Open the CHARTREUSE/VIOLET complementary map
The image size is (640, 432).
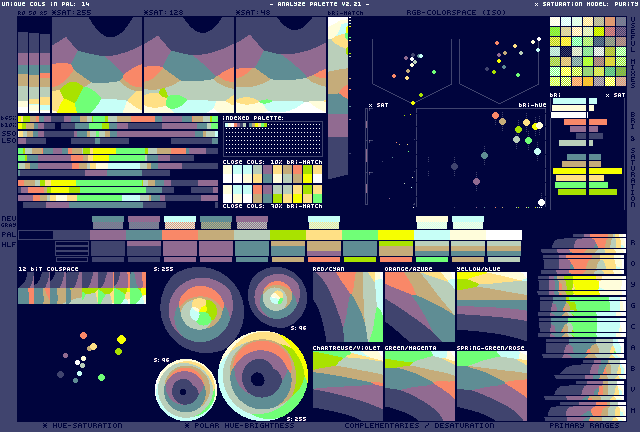tap(348, 386)
